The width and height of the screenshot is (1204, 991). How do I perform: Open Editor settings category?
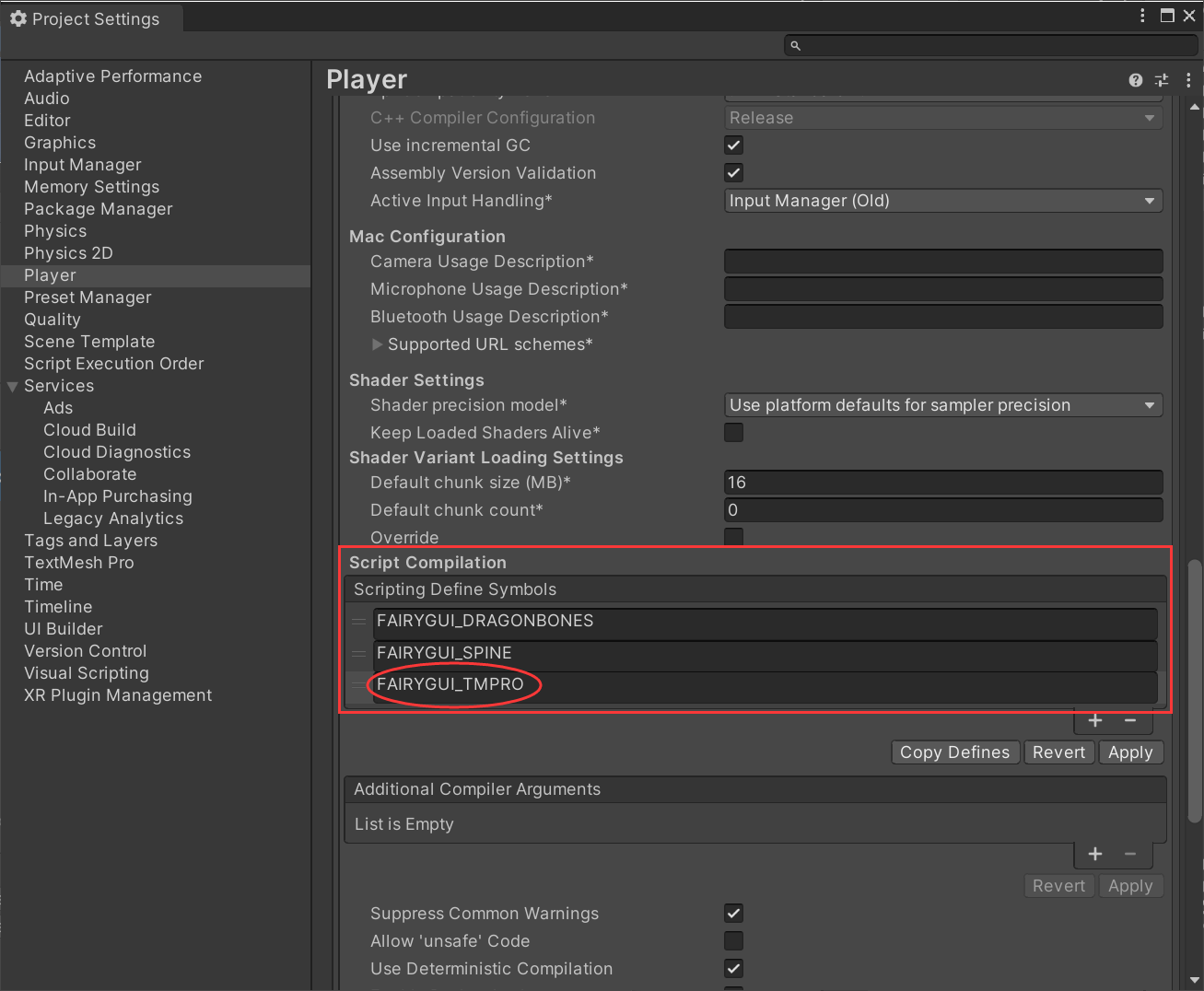pyautogui.click(x=47, y=121)
